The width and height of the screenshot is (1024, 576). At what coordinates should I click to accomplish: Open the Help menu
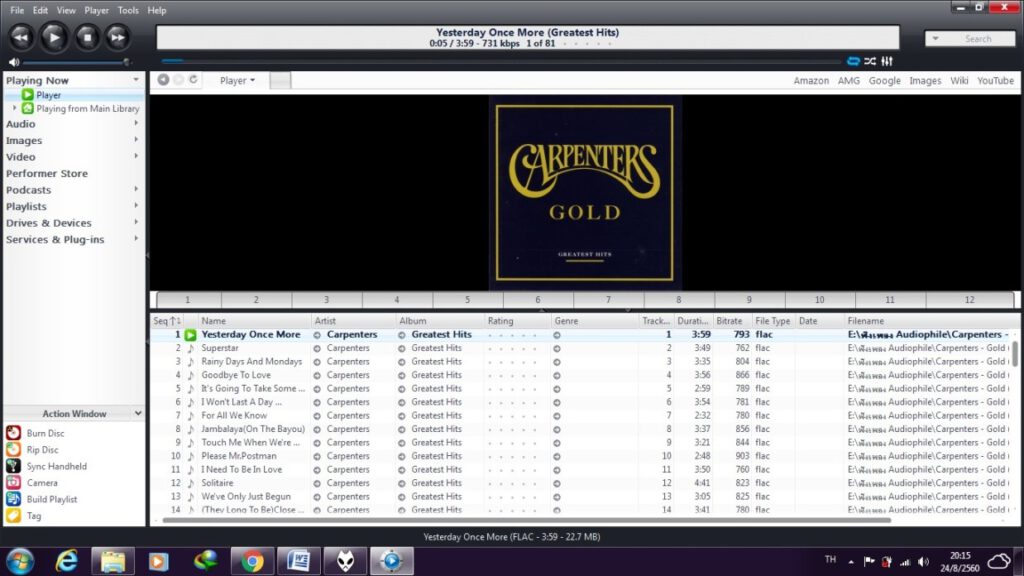[157, 10]
